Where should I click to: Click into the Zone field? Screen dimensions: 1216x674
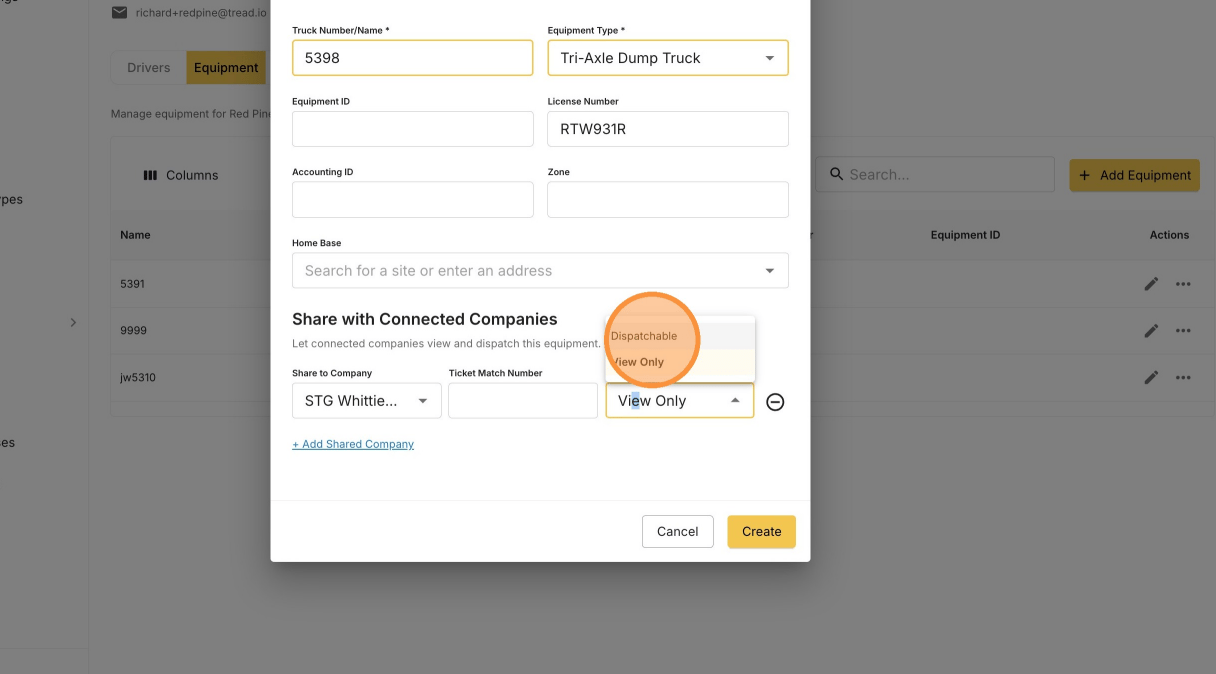coord(668,200)
